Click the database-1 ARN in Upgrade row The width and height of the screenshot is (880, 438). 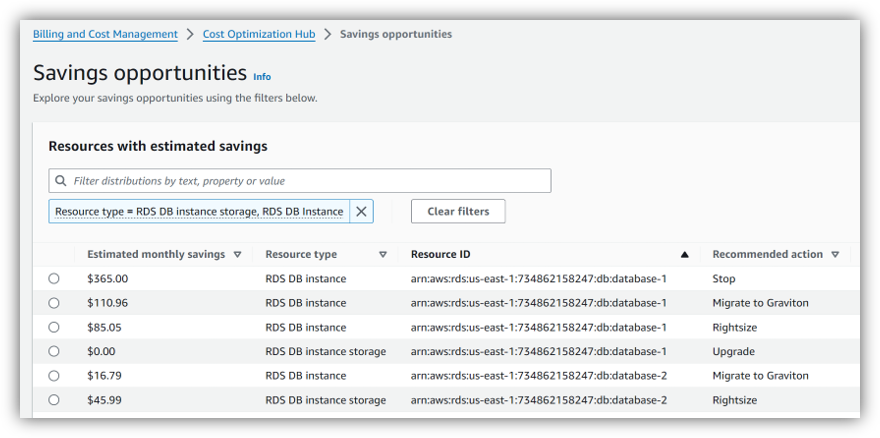[x=538, y=351]
